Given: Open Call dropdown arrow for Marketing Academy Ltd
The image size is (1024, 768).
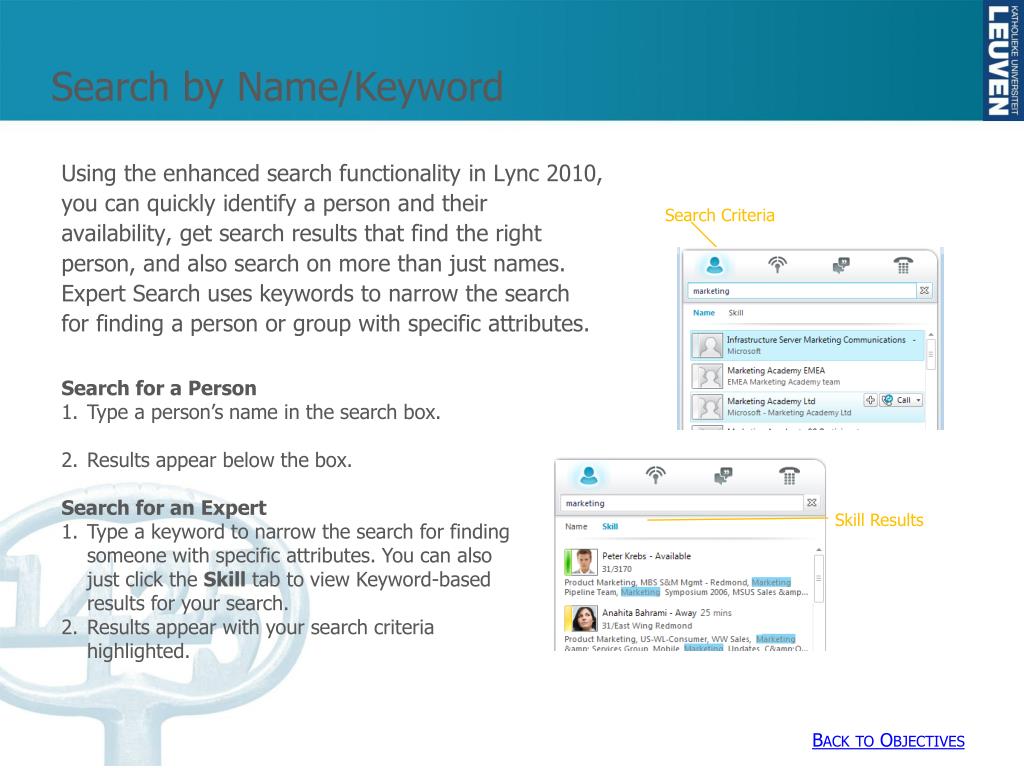Looking at the screenshot, I should 918,400.
